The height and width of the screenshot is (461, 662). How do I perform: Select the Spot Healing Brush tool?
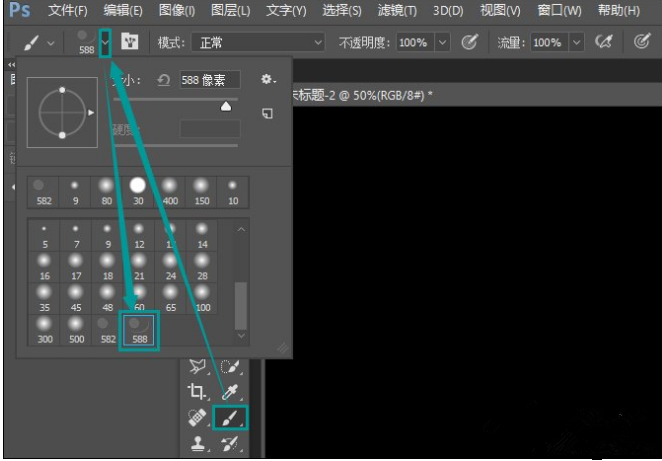tap(197, 418)
